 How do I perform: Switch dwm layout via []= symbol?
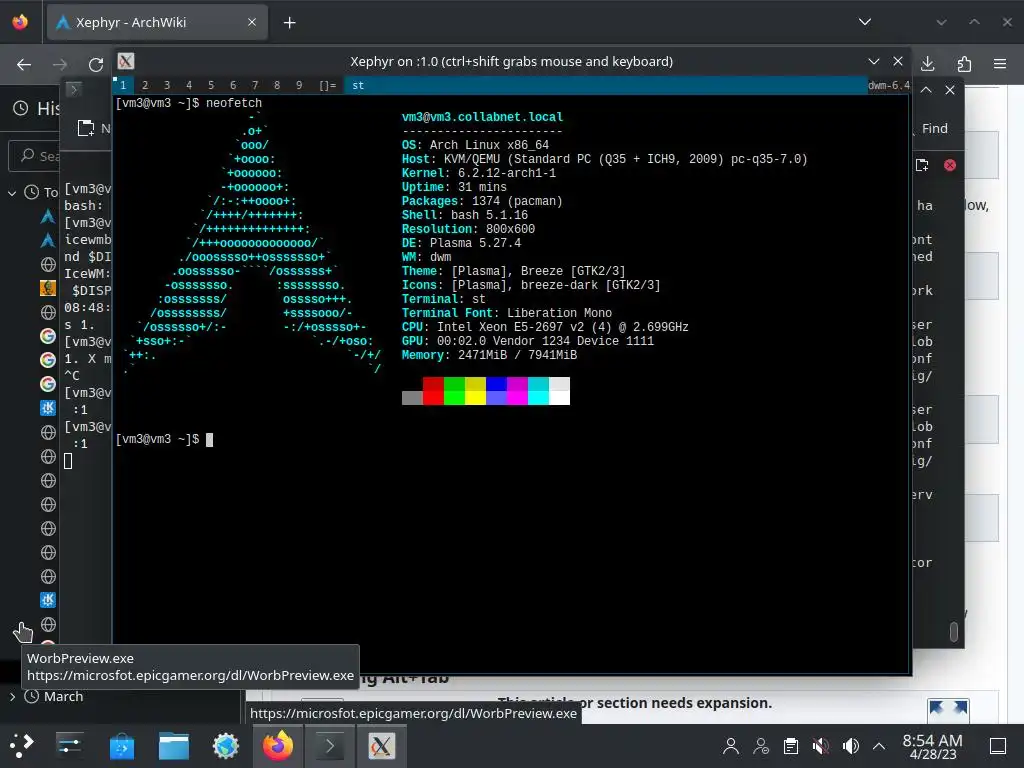(328, 85)
